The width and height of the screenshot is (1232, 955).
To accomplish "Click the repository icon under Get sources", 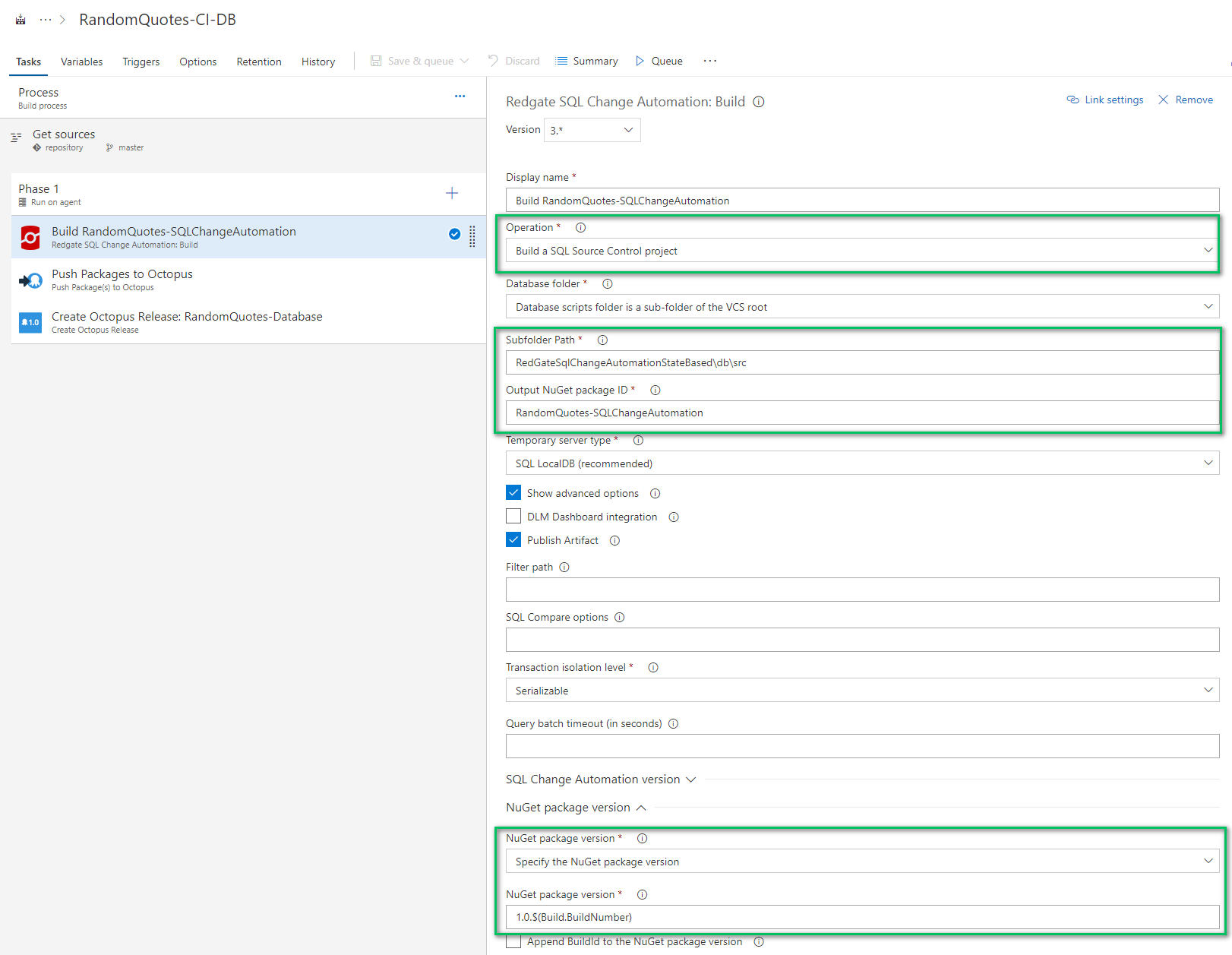I will pyautogui.click(x=36, y=147).
